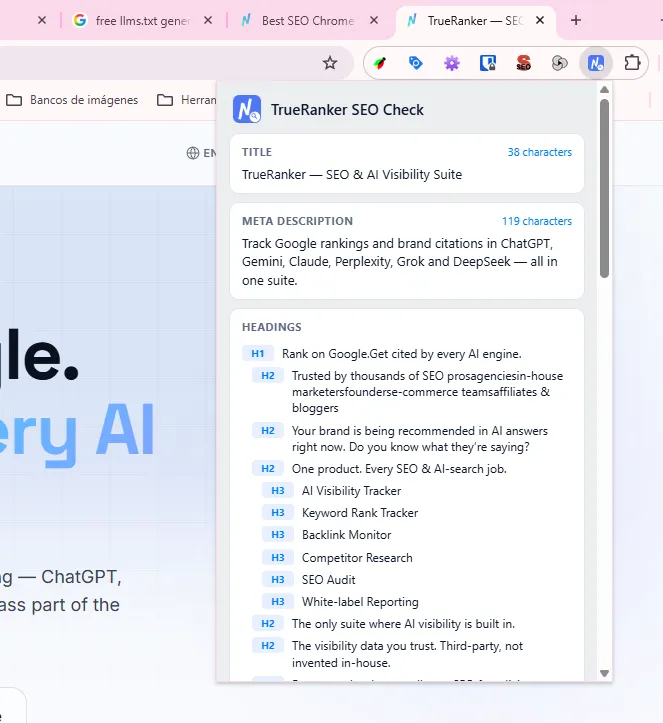Click H3 'Backlink Monitor'
This screenshot has width=663, height=723.
[x=346, y=535]
